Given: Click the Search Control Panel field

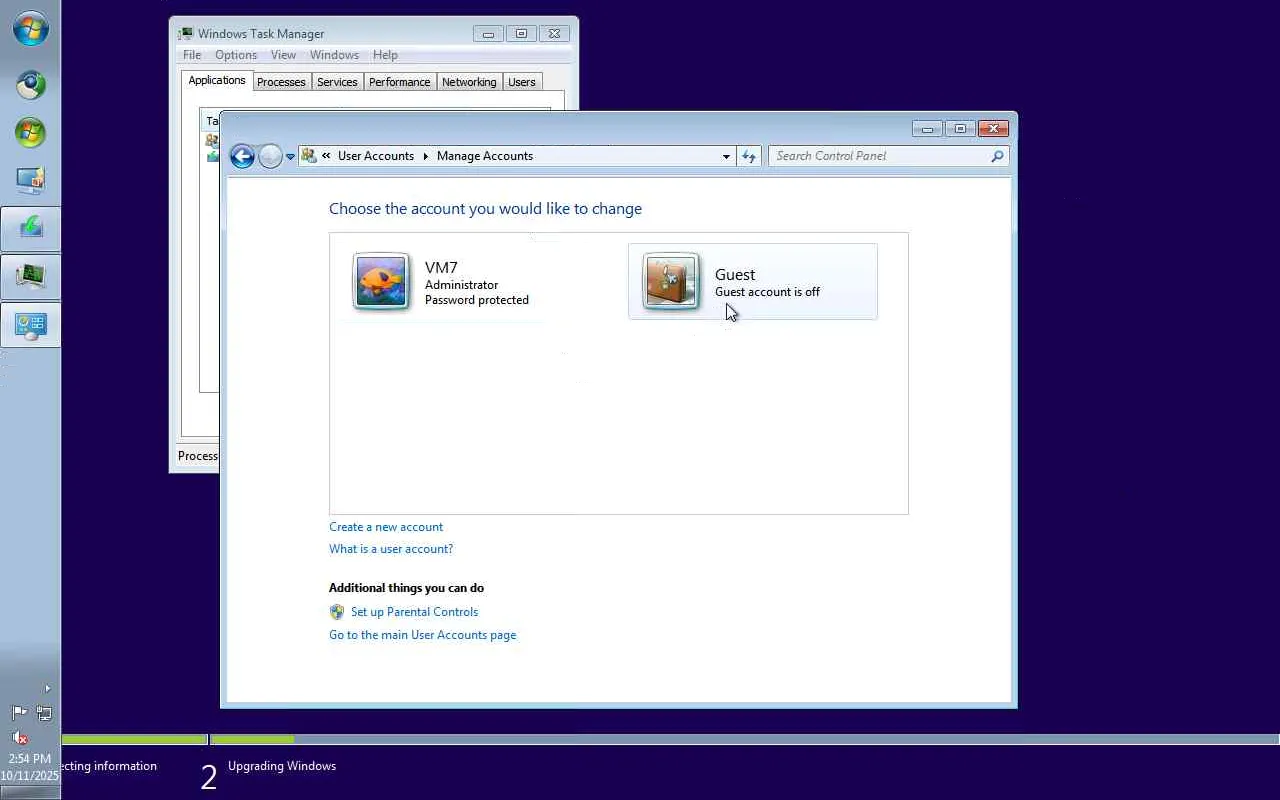Looking at the screenshot, I should coord(888,156).
